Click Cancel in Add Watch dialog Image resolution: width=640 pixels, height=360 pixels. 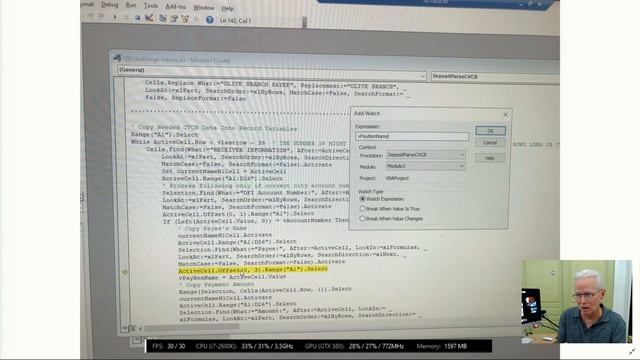pos(490,142)
